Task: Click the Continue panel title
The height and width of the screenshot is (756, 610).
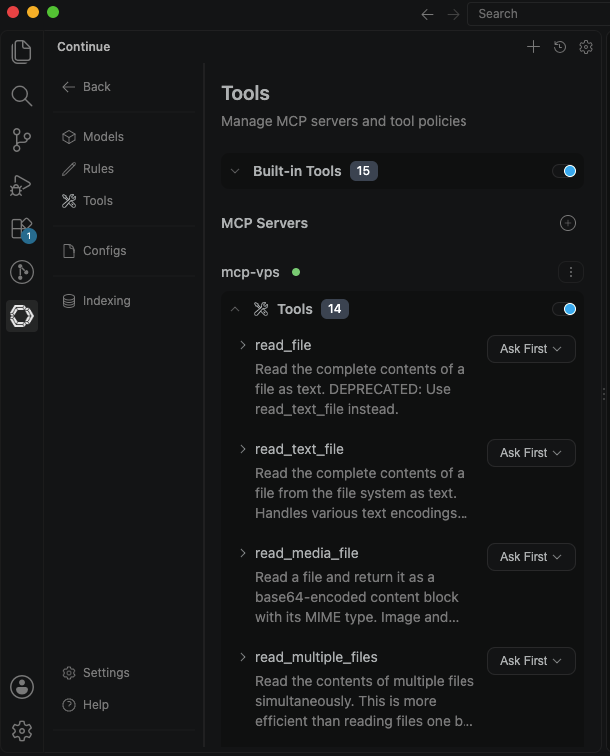Action: point(84,47)
